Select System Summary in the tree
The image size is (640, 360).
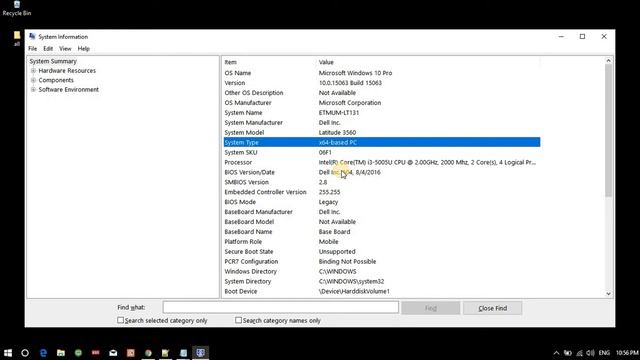[x=53, y=61]
